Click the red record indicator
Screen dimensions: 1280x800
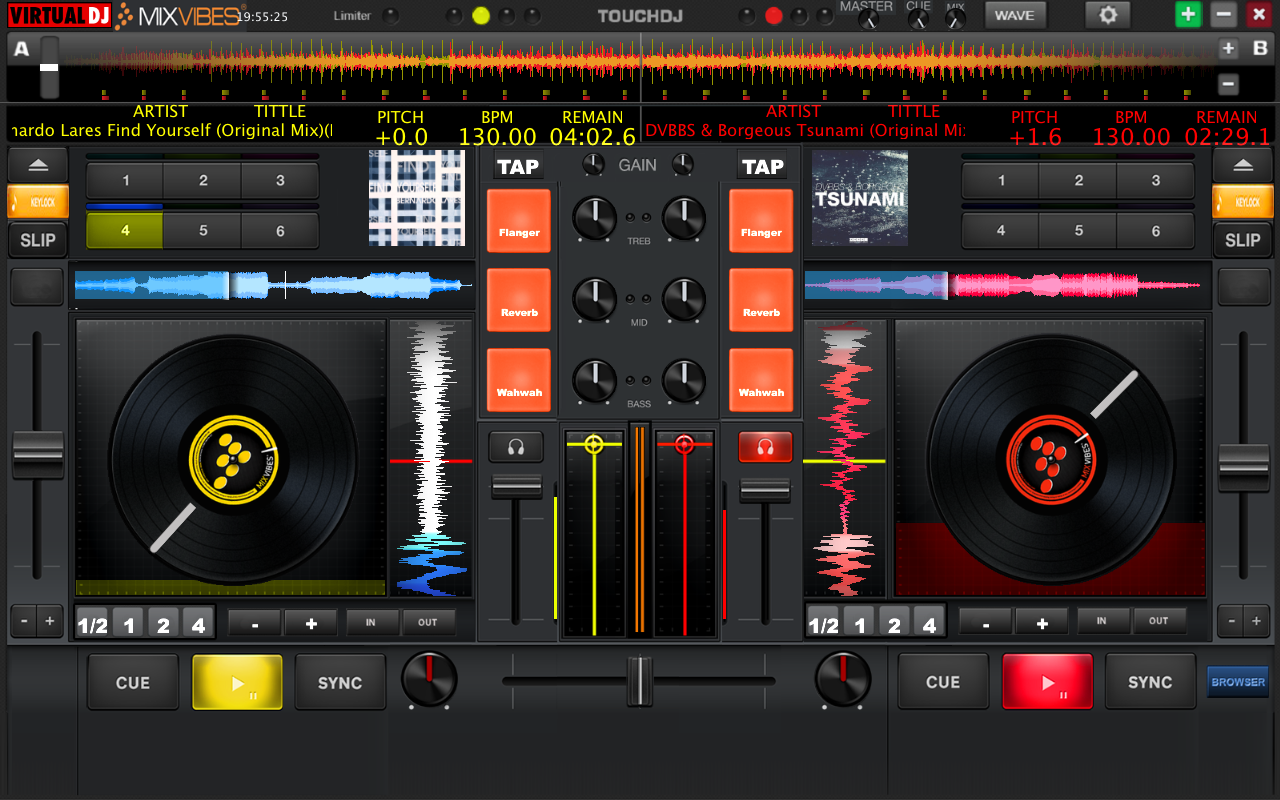point(773,16)
